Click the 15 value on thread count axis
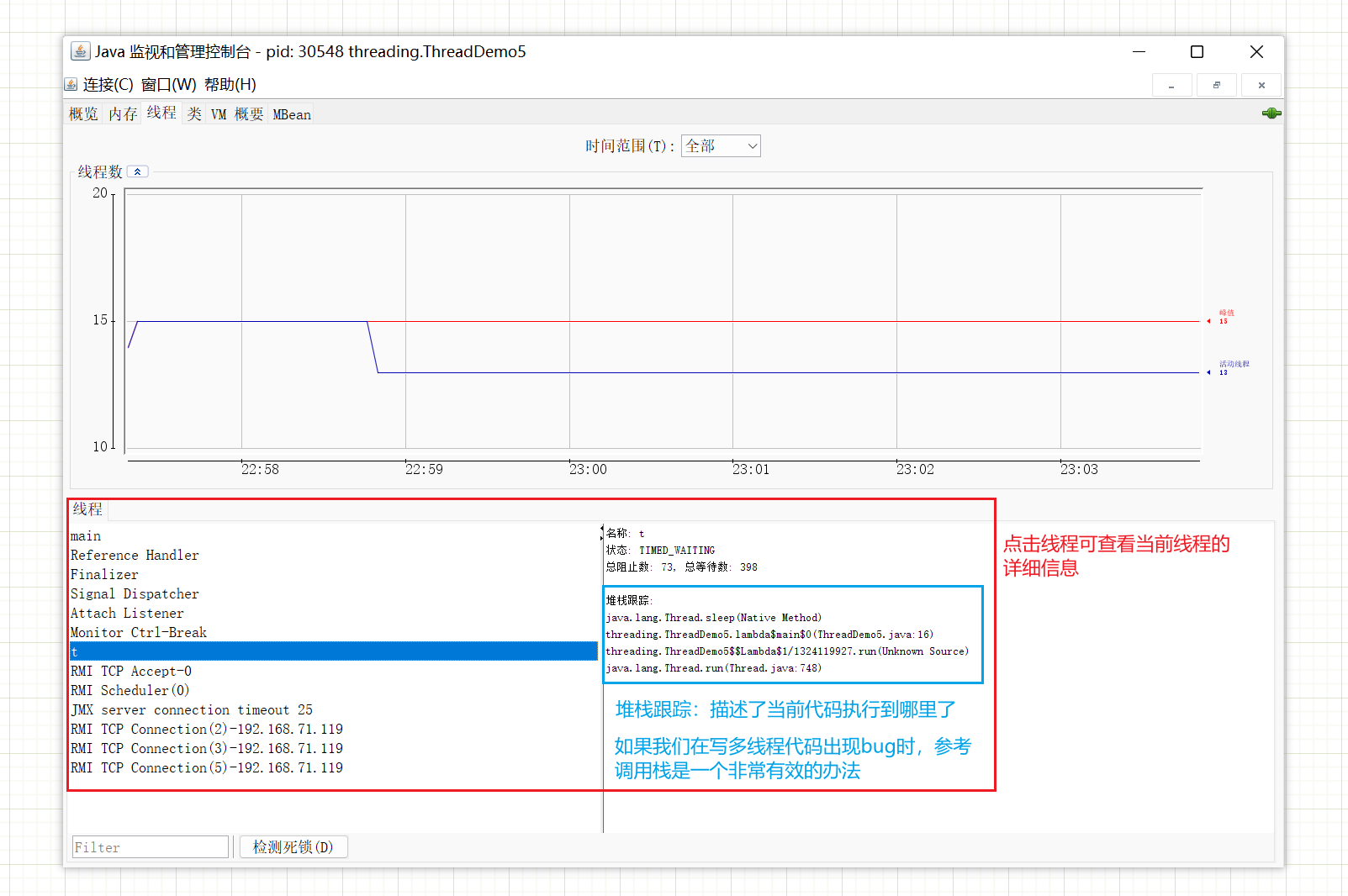 (x=100, y=320)
